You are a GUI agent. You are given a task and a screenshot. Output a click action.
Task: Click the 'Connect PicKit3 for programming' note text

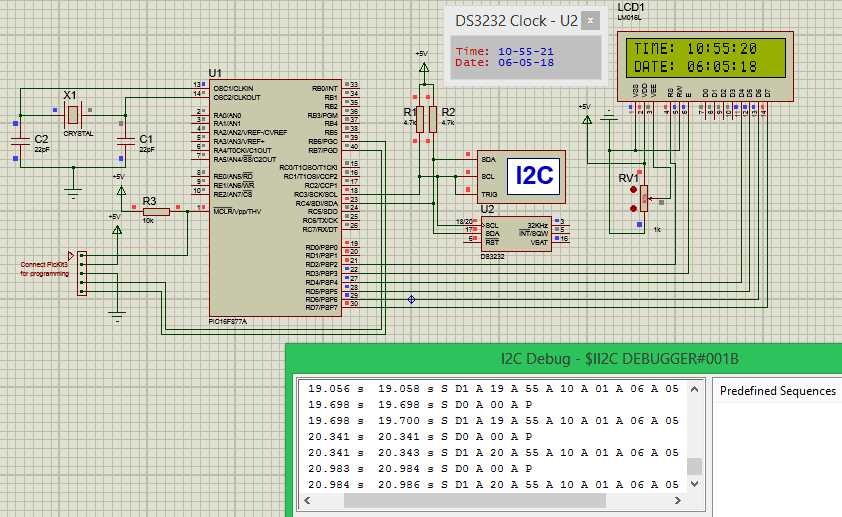[x=45, y=269]
